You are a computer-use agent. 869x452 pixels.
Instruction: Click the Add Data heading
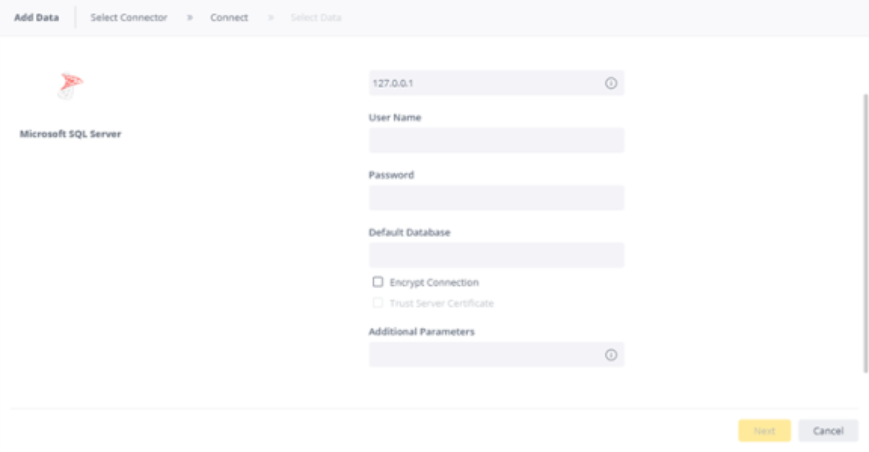click(x=37, y=18)
